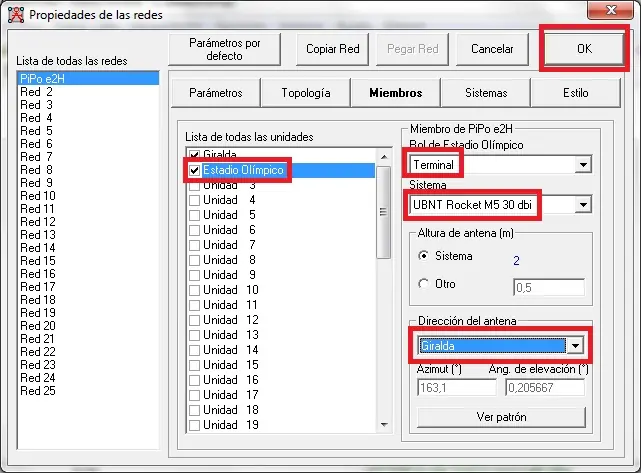Select Red 7 in network list
Screen dimensions: 641x473
pos(88,157)
